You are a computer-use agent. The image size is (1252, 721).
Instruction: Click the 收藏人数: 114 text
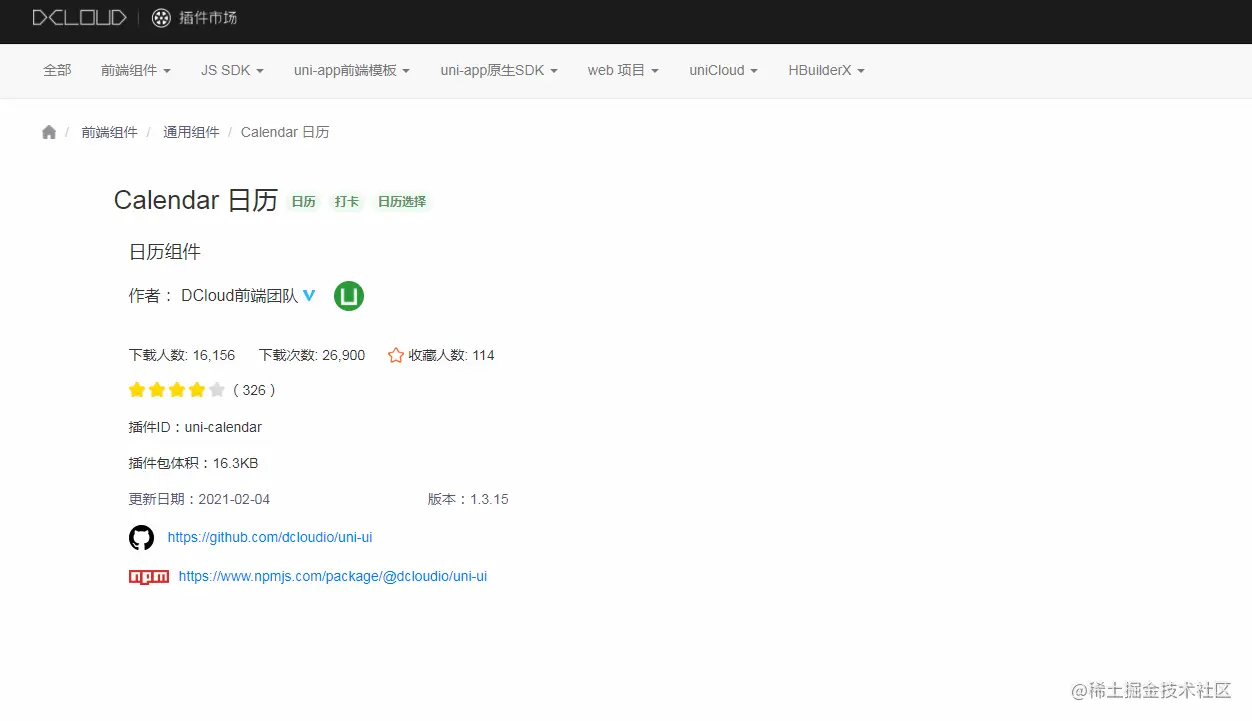(451, 355)
